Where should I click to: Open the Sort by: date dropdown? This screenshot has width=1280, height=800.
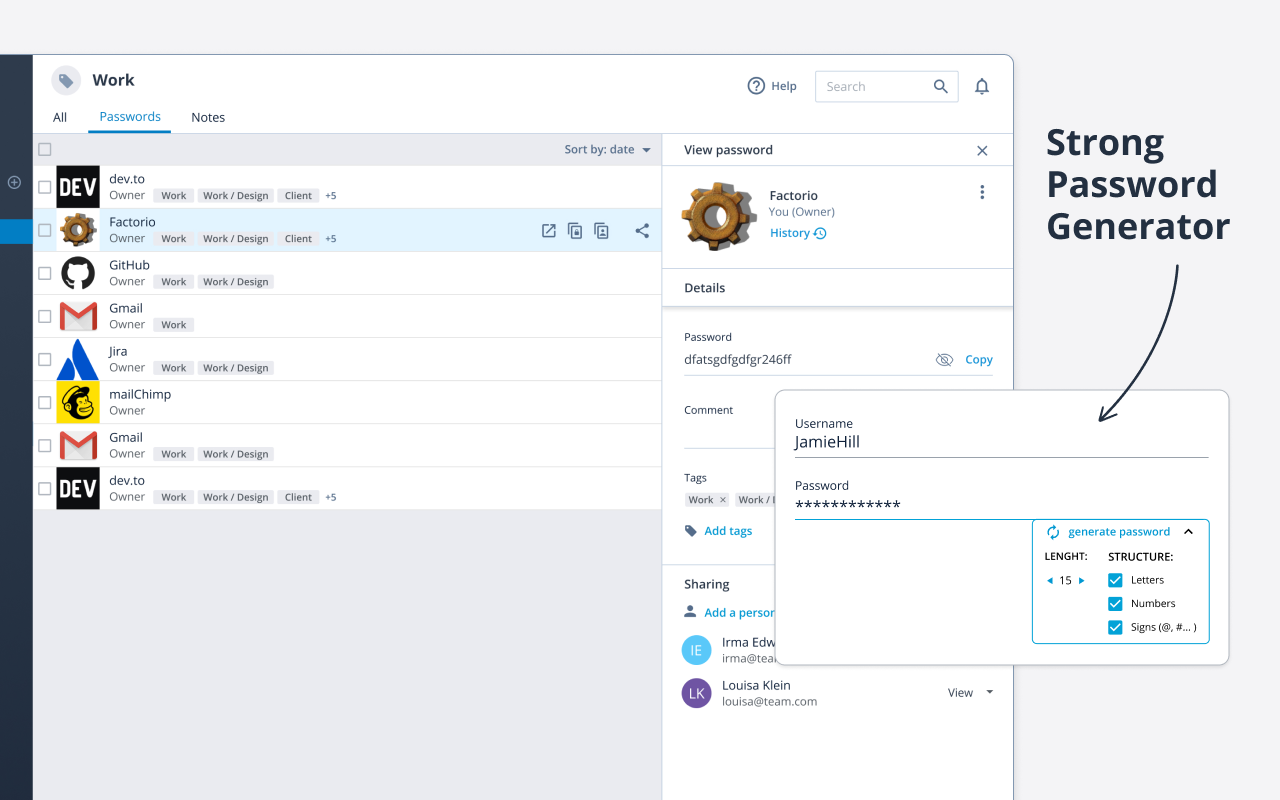pos(607,150)
